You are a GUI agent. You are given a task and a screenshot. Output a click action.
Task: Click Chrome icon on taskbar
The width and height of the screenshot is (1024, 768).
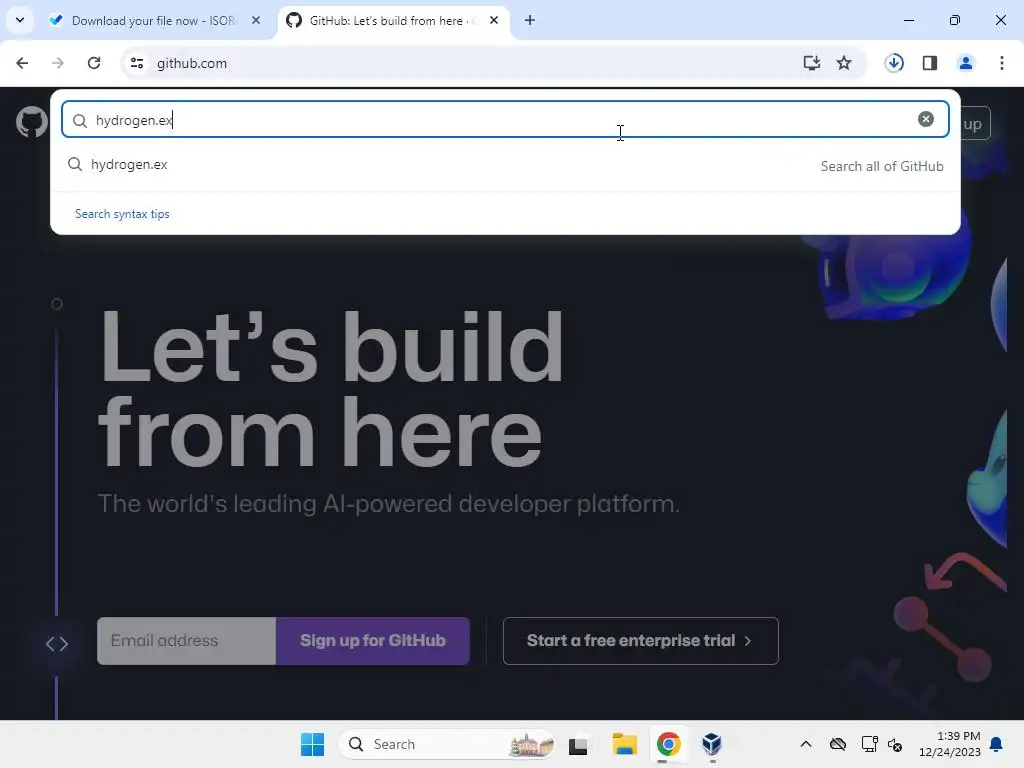pos(668,744)
